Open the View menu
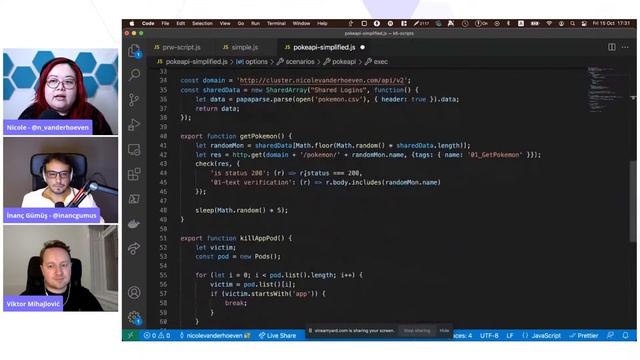The width and height of the screenshot is (640, 360). (225, 24)
